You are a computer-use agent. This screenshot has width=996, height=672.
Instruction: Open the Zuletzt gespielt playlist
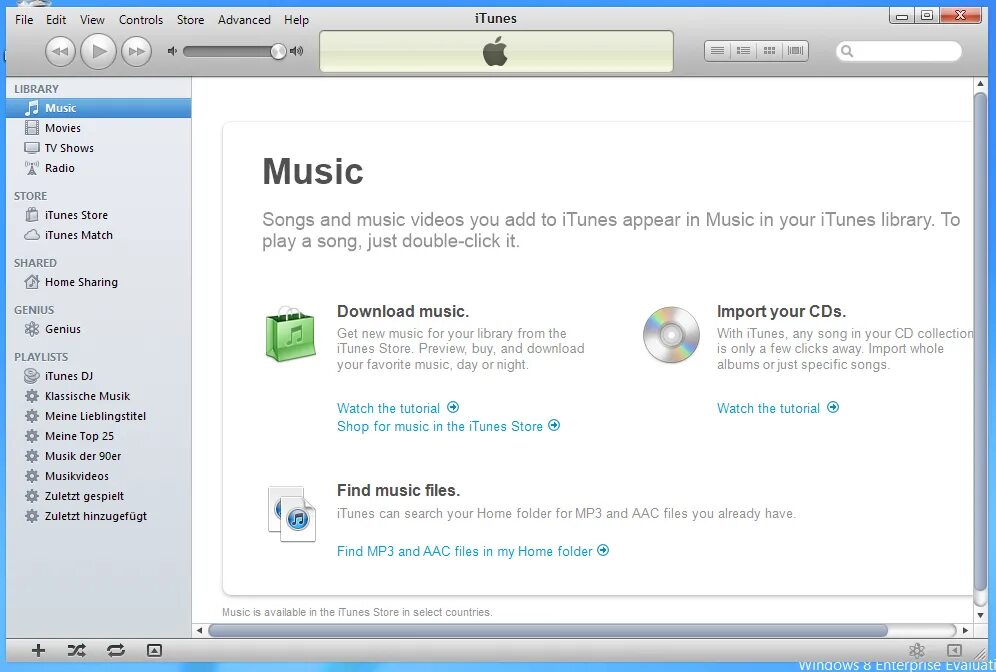click(98, 496)
